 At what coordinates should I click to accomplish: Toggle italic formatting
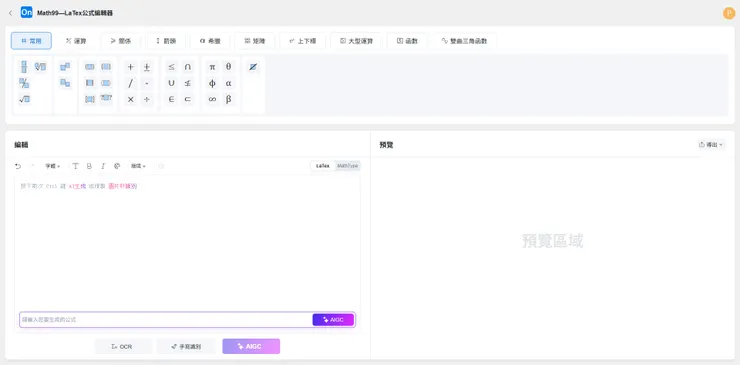click(103, 166)
